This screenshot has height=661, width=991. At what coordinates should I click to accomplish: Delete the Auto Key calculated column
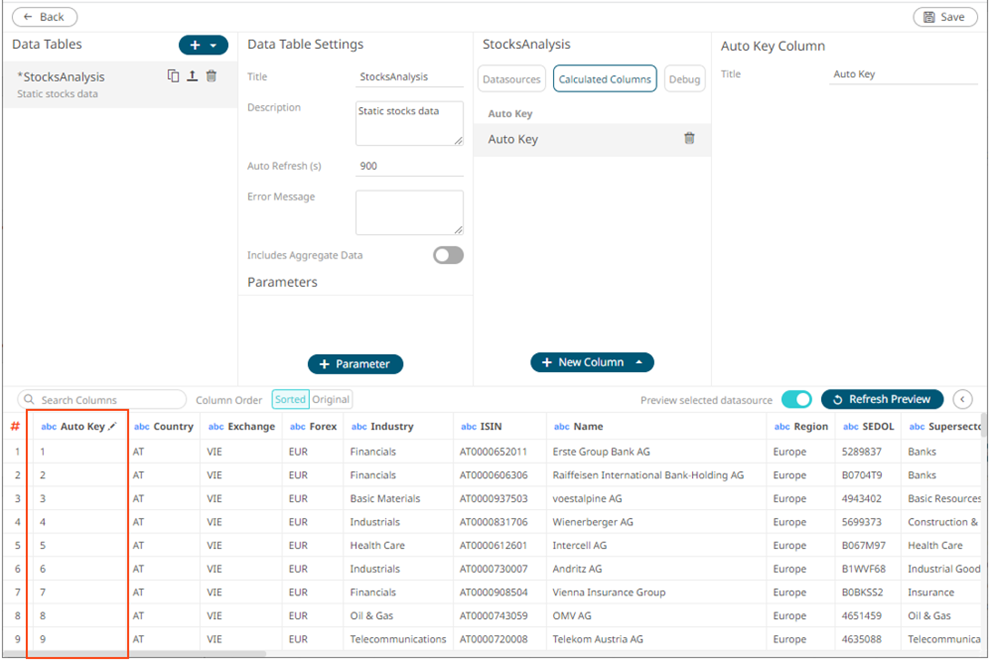(x=689, y=139)
